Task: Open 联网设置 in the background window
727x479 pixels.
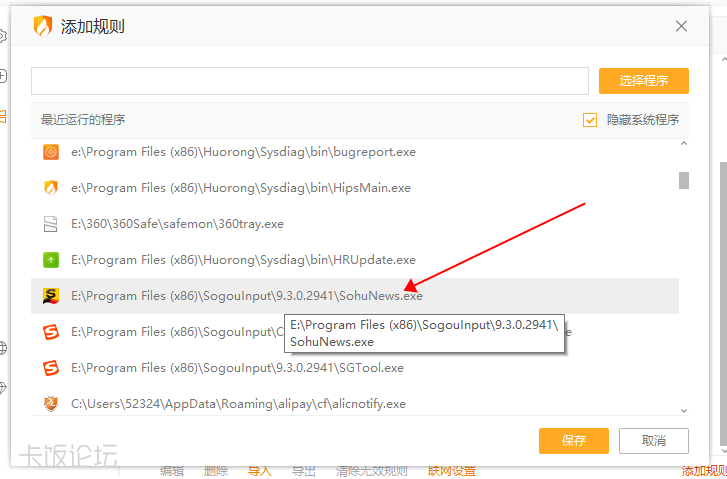Action: [x=452, y=472]
